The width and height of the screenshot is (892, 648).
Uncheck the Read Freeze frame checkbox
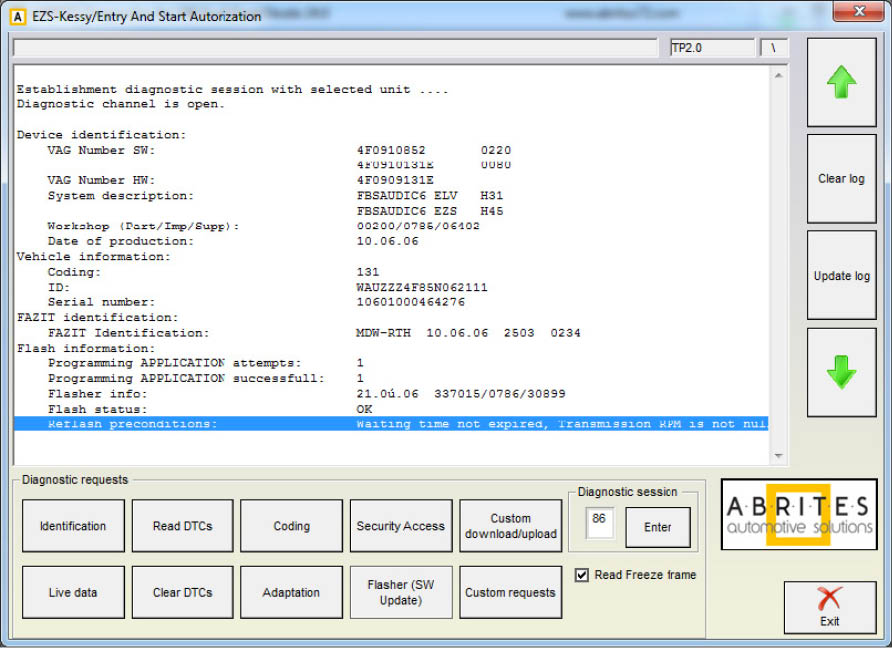(x=582, y=575)
